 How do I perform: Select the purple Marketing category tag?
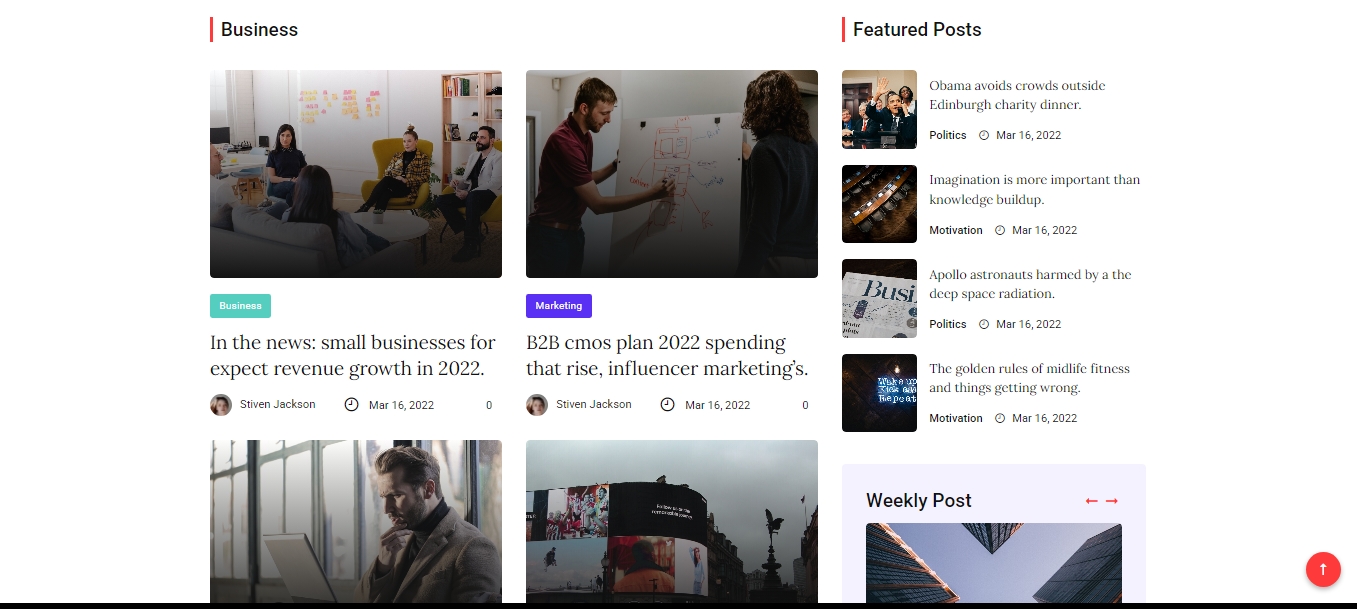coord(559,306)
